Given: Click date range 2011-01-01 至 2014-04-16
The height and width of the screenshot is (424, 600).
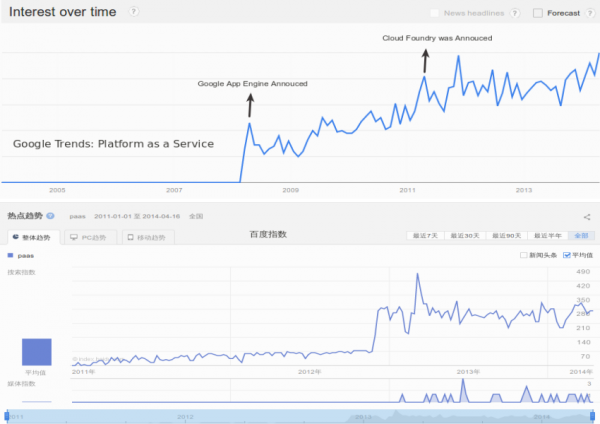Looking at the screenshot, I should [137, 216].
